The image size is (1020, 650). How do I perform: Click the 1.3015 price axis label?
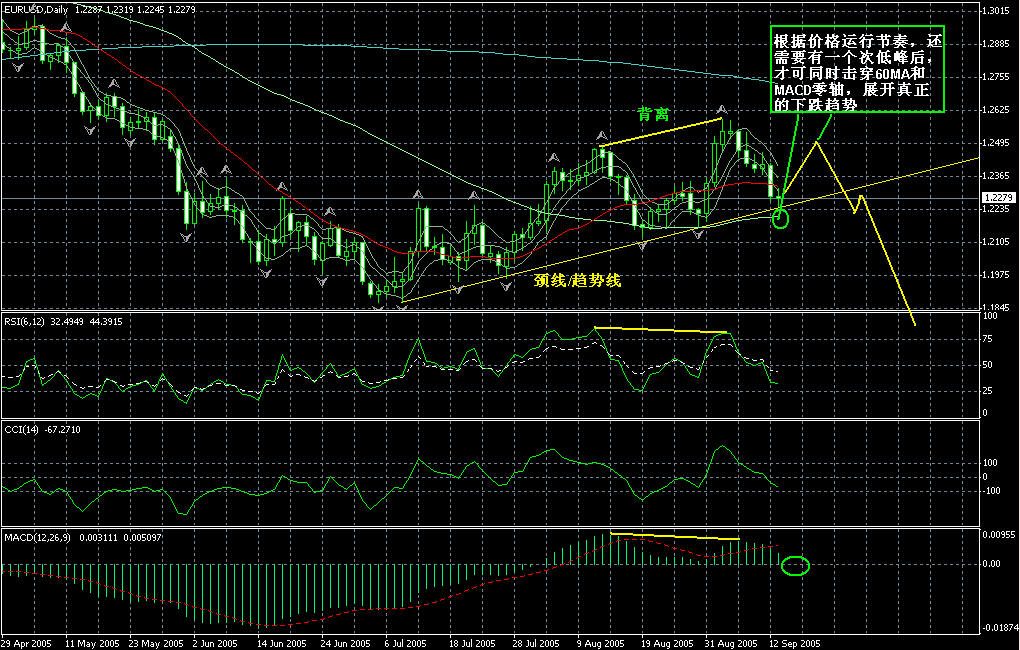996,11
